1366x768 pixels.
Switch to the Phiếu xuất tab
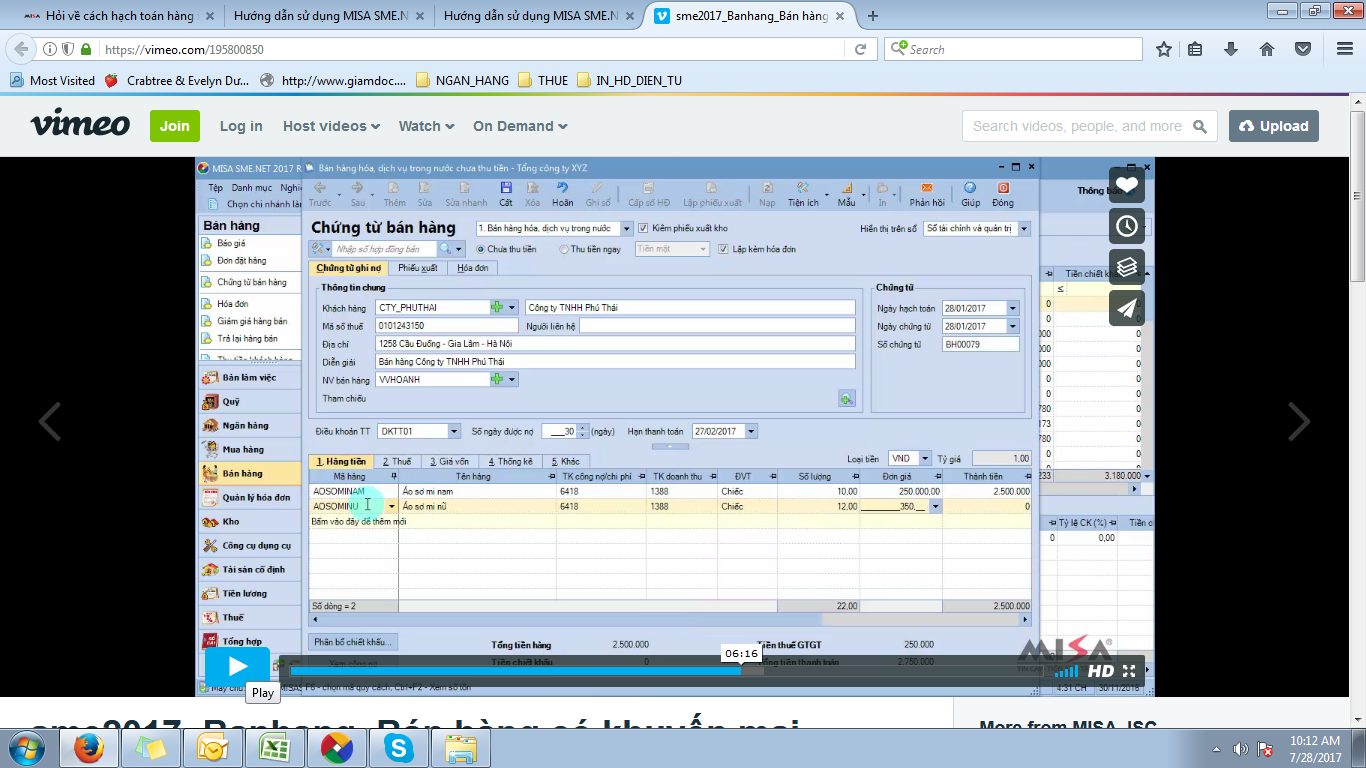417,268
